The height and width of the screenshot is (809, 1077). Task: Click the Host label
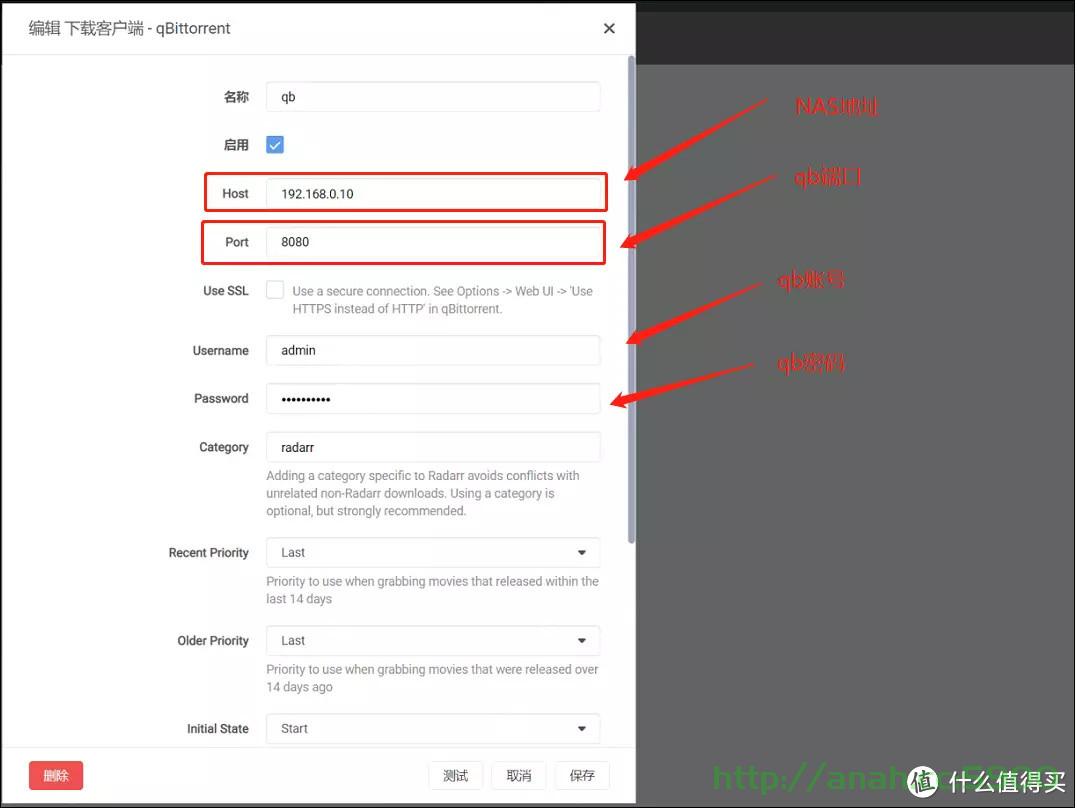(236, 194)
